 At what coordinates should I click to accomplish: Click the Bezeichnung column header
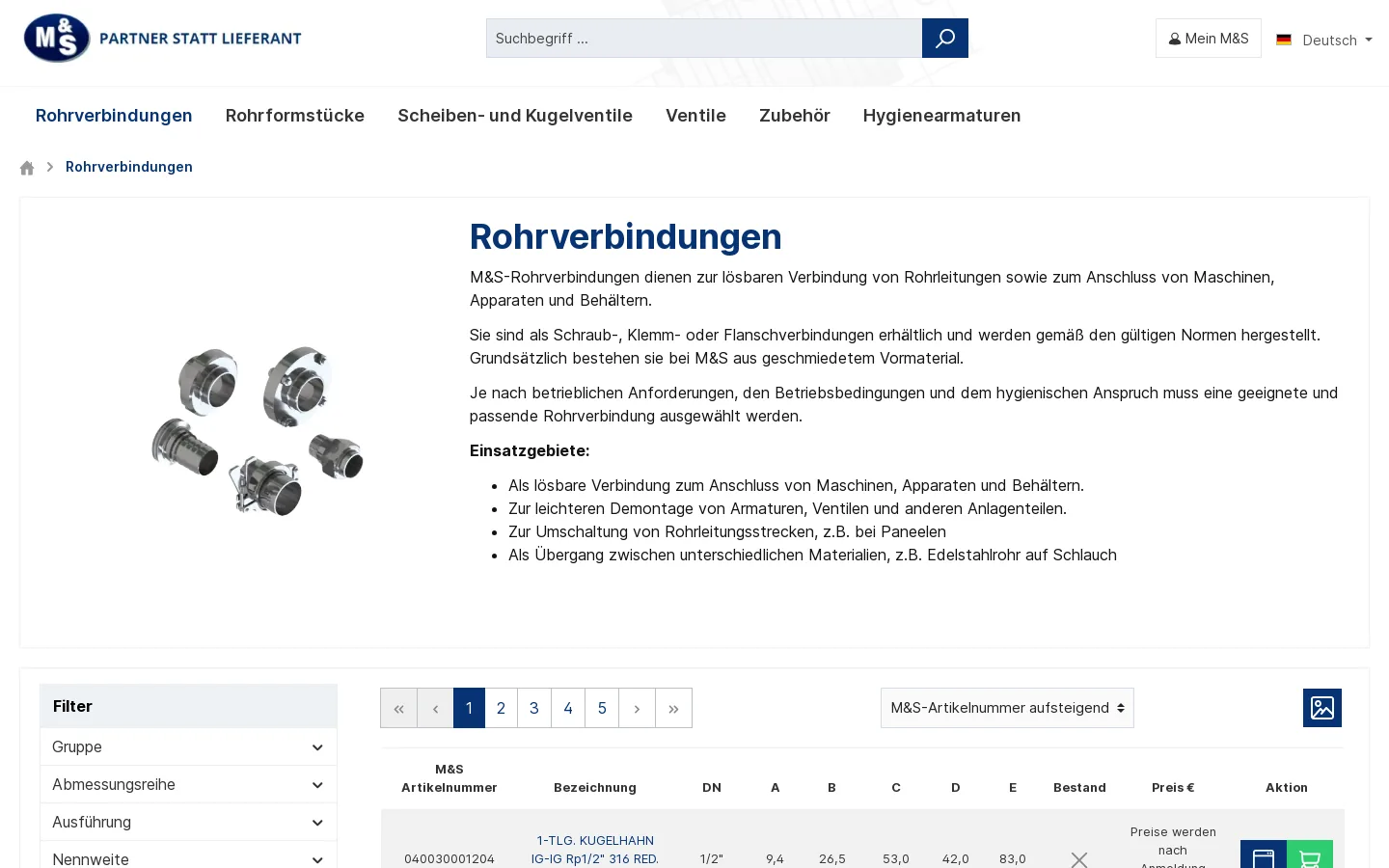click(595, 788)
